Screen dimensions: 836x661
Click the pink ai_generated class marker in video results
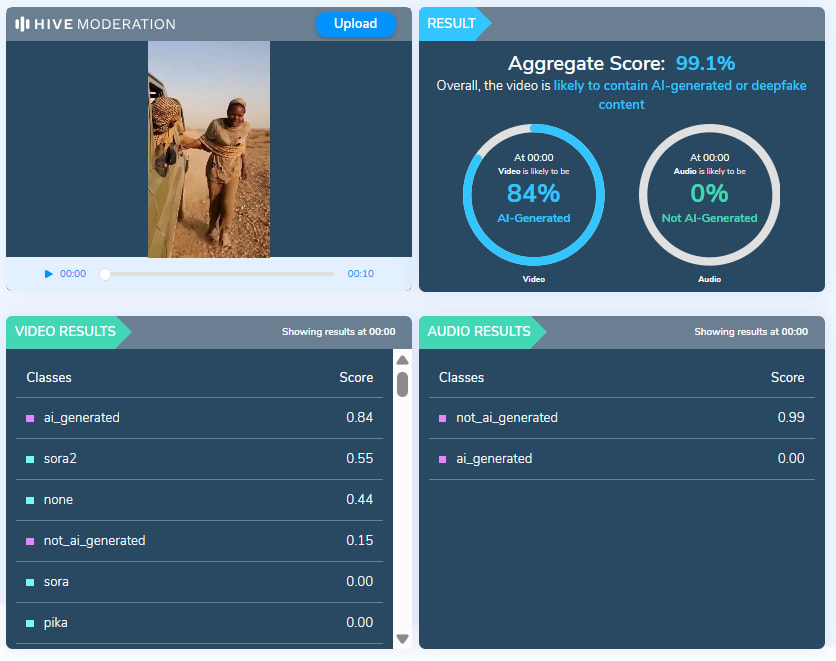pyautogui.click(x=30, y=418)
